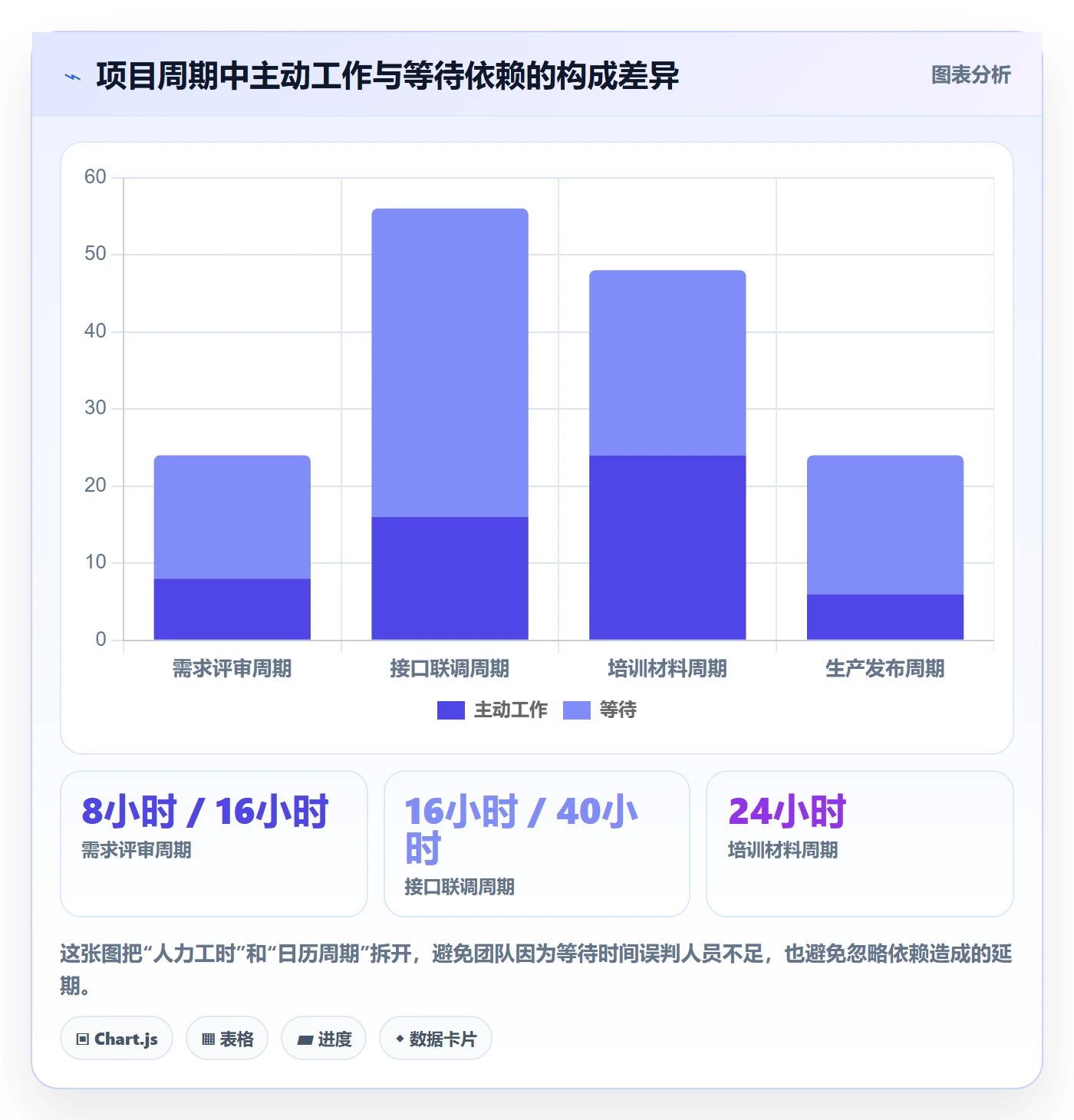The width and height of the screenshot is (1074, 1120).
Task: Toggle the 主动工作 legend color swatch
Action: 451,710
